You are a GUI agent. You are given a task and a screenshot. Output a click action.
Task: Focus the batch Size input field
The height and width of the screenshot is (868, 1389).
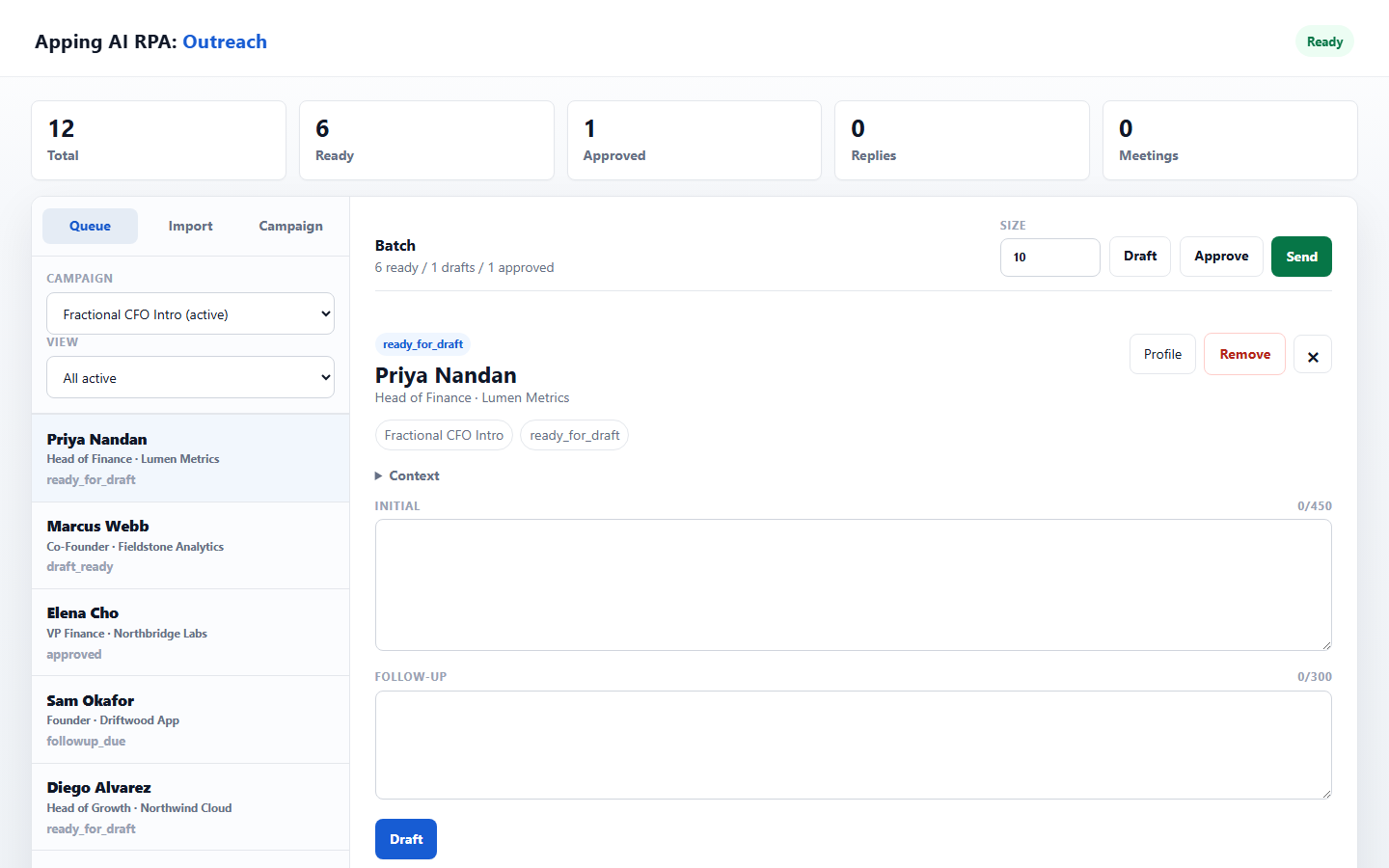coord(1049,258)
